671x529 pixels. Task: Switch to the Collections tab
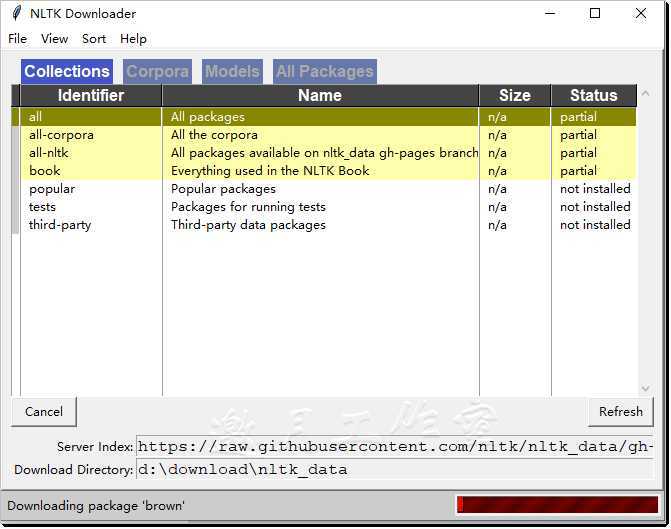coord(67,71)
